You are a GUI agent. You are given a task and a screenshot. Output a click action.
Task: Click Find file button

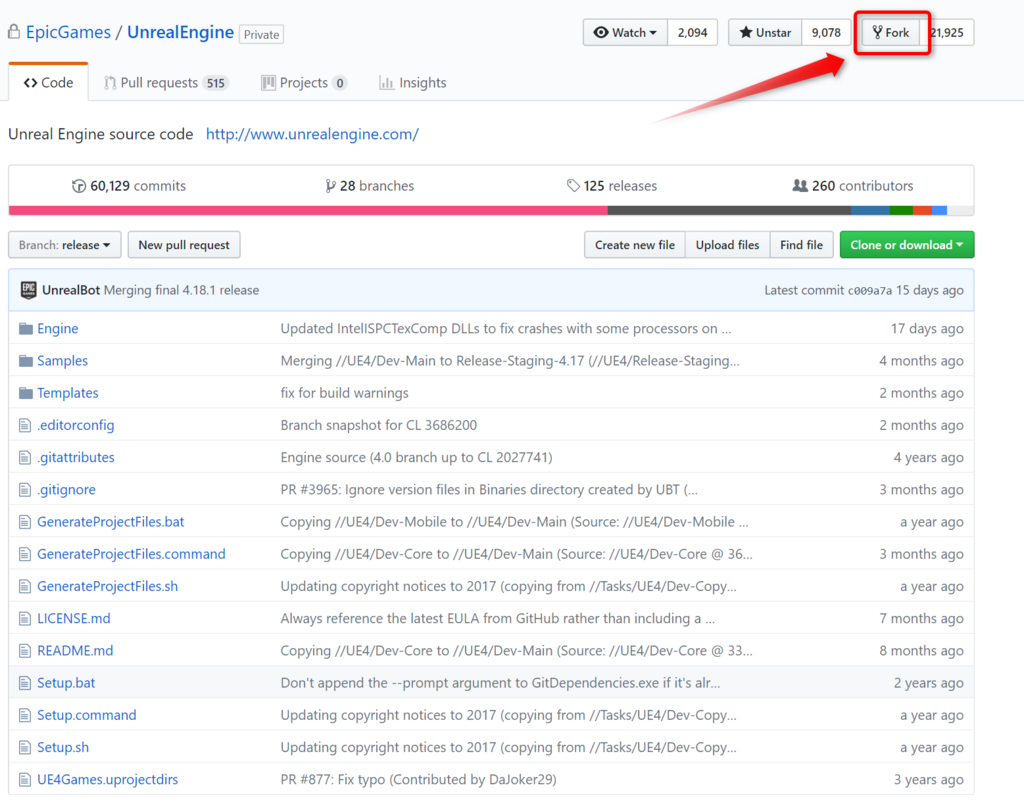tap(801, 245)
